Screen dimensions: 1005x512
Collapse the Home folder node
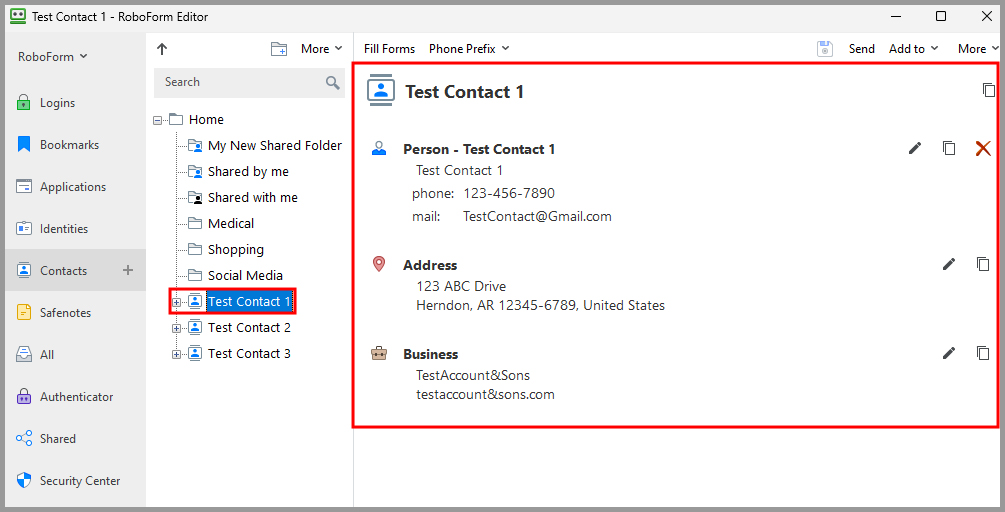[x=158, y=120]
